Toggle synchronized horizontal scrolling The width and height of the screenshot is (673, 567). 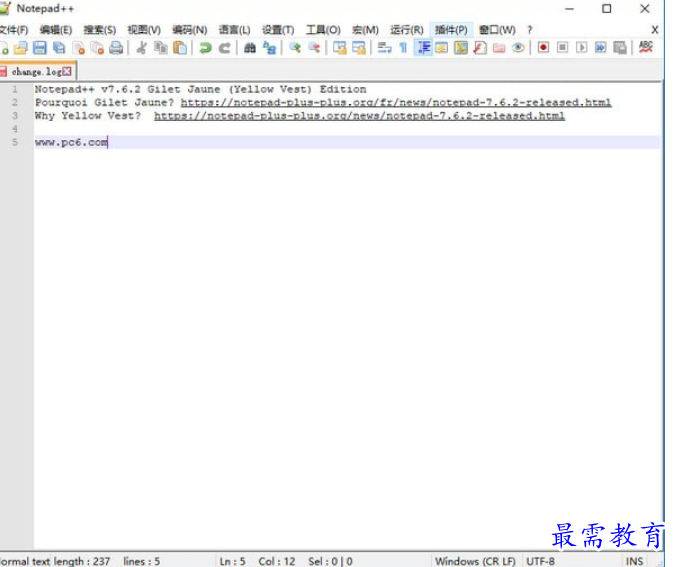(x=359, y=48)
